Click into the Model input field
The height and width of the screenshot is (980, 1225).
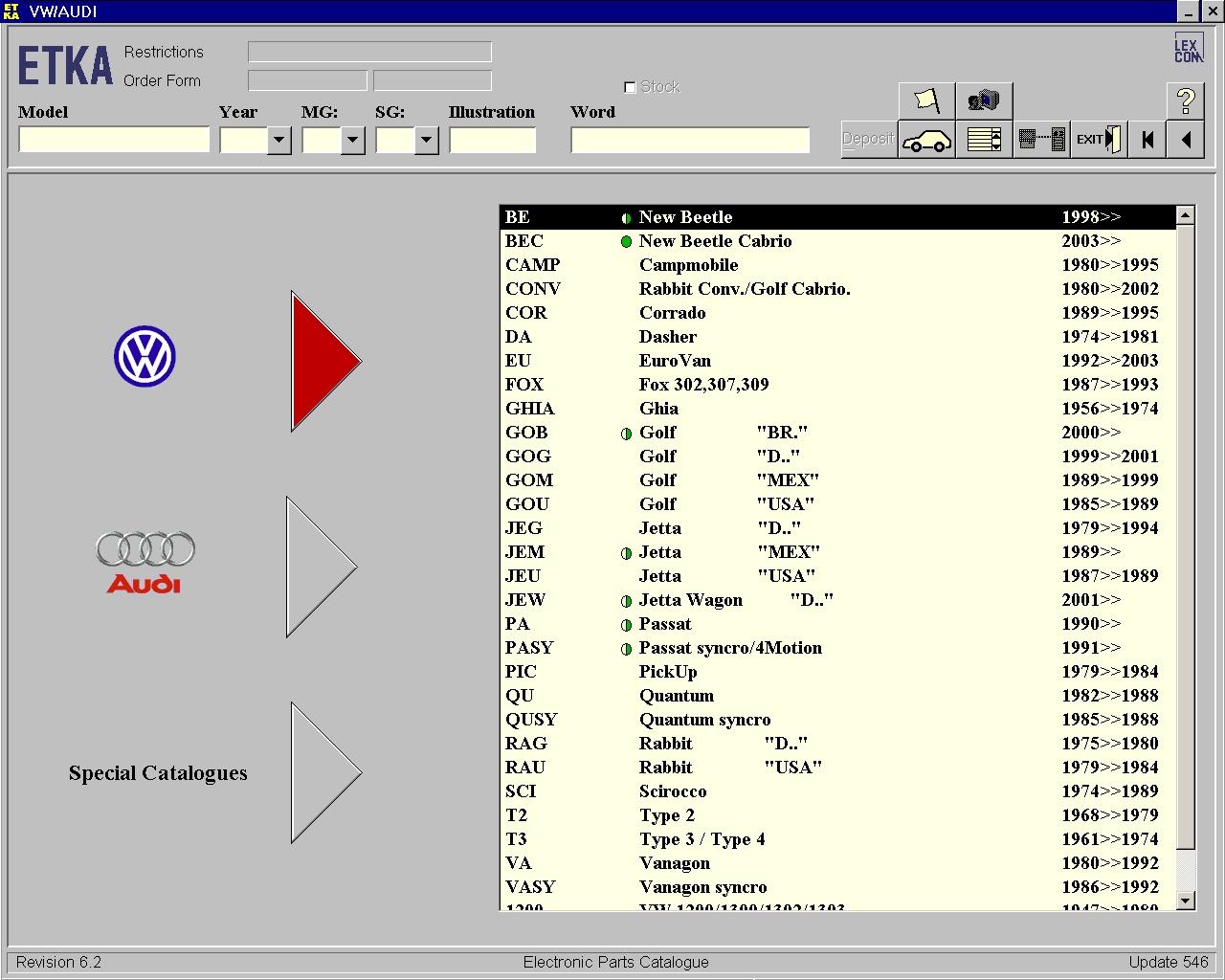point(114,141)
